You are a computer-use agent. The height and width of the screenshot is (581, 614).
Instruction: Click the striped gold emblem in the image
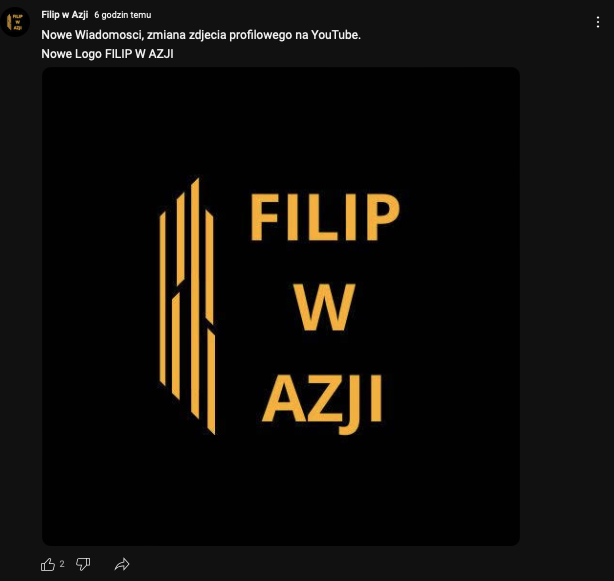coord(187,306)
